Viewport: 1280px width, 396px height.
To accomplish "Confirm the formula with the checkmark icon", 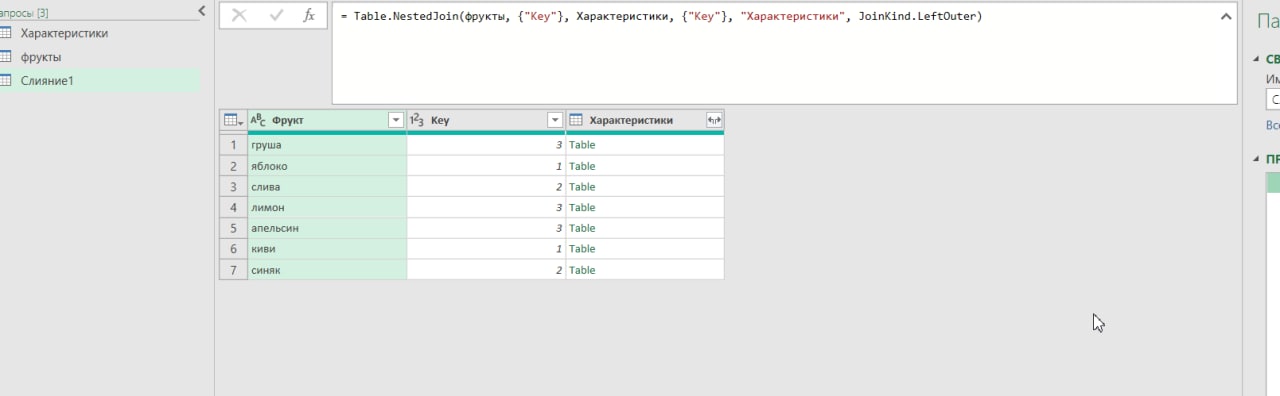I will click(276, 15).
